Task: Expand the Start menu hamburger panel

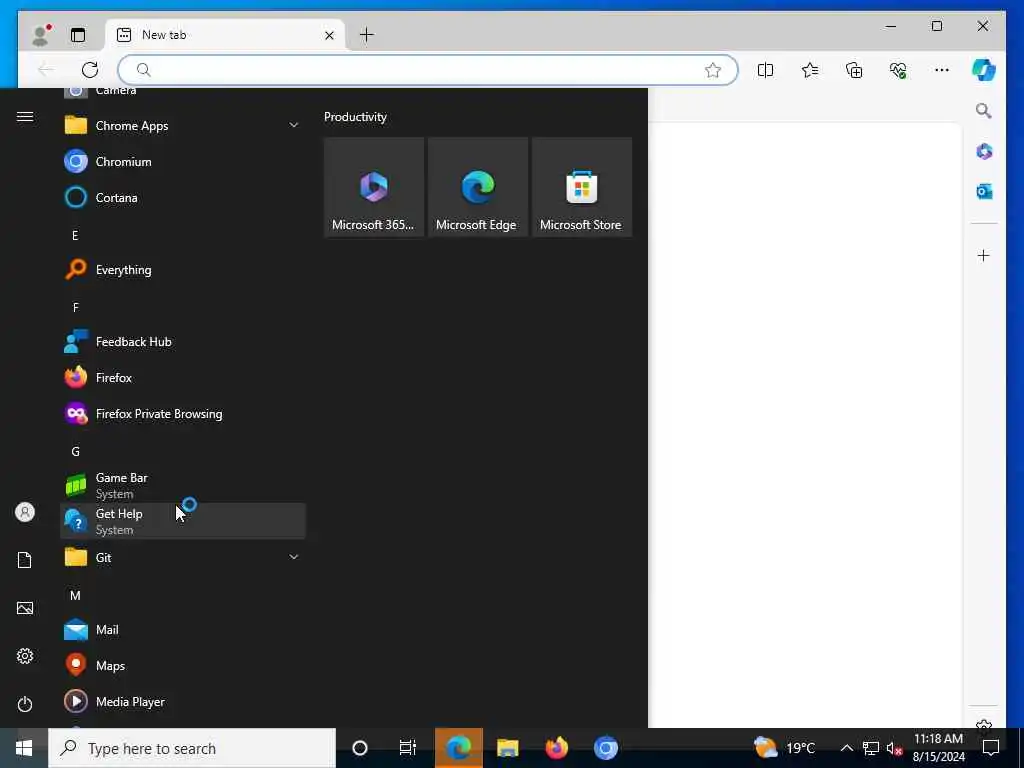Action: pos(25,116)
